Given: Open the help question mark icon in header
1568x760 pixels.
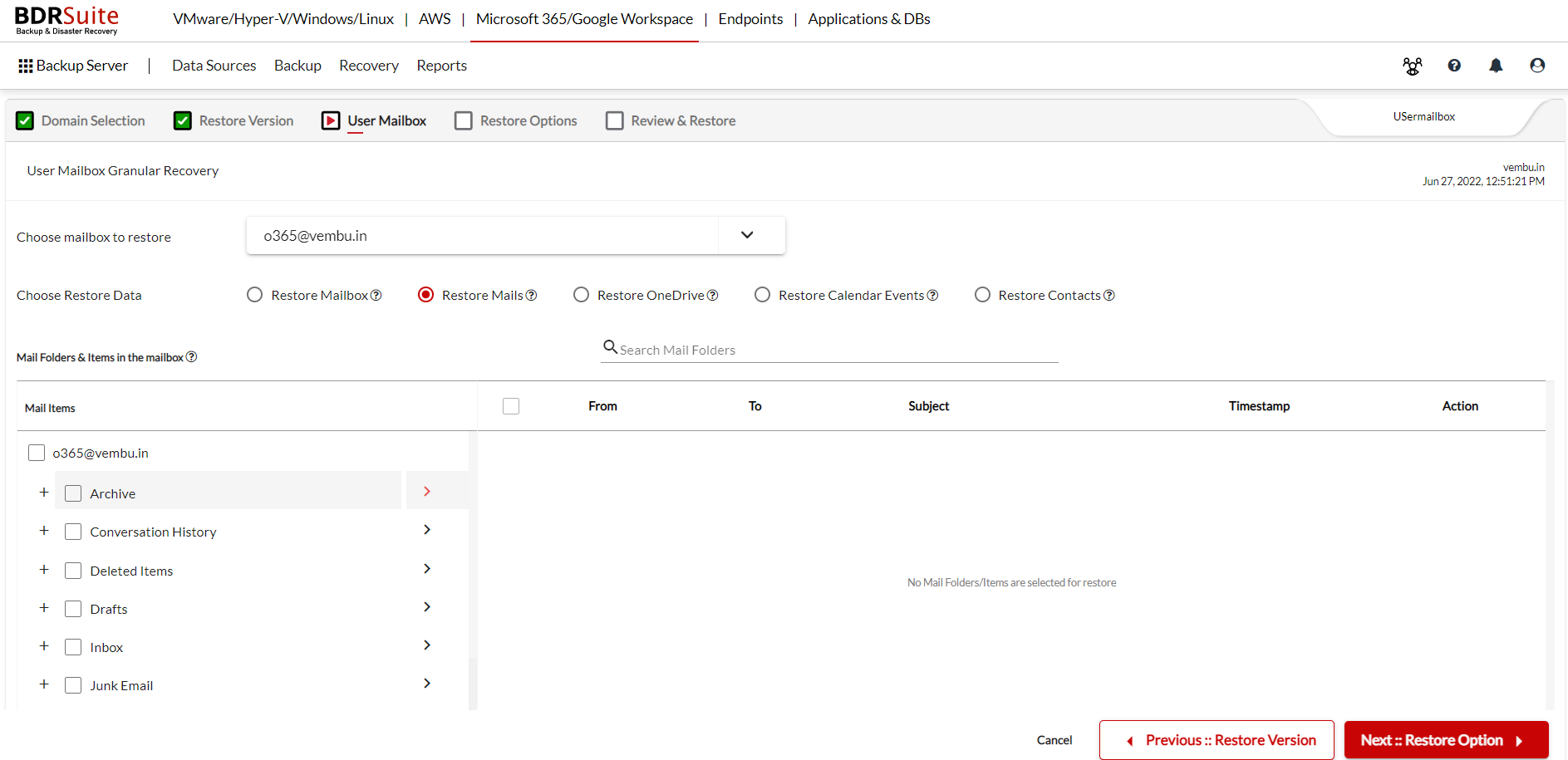Looking at the screenshot, I should pos(1454,66).
